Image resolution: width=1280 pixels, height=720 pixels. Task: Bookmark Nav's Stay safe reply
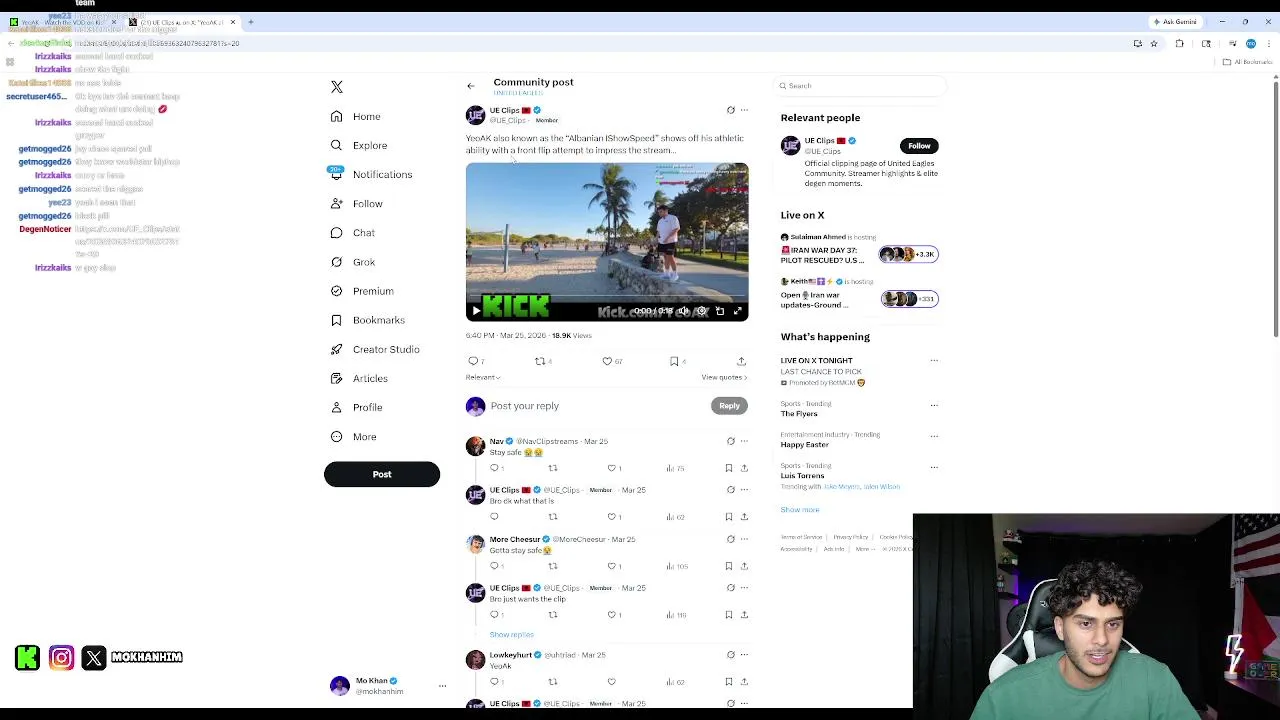pos(729,468)
